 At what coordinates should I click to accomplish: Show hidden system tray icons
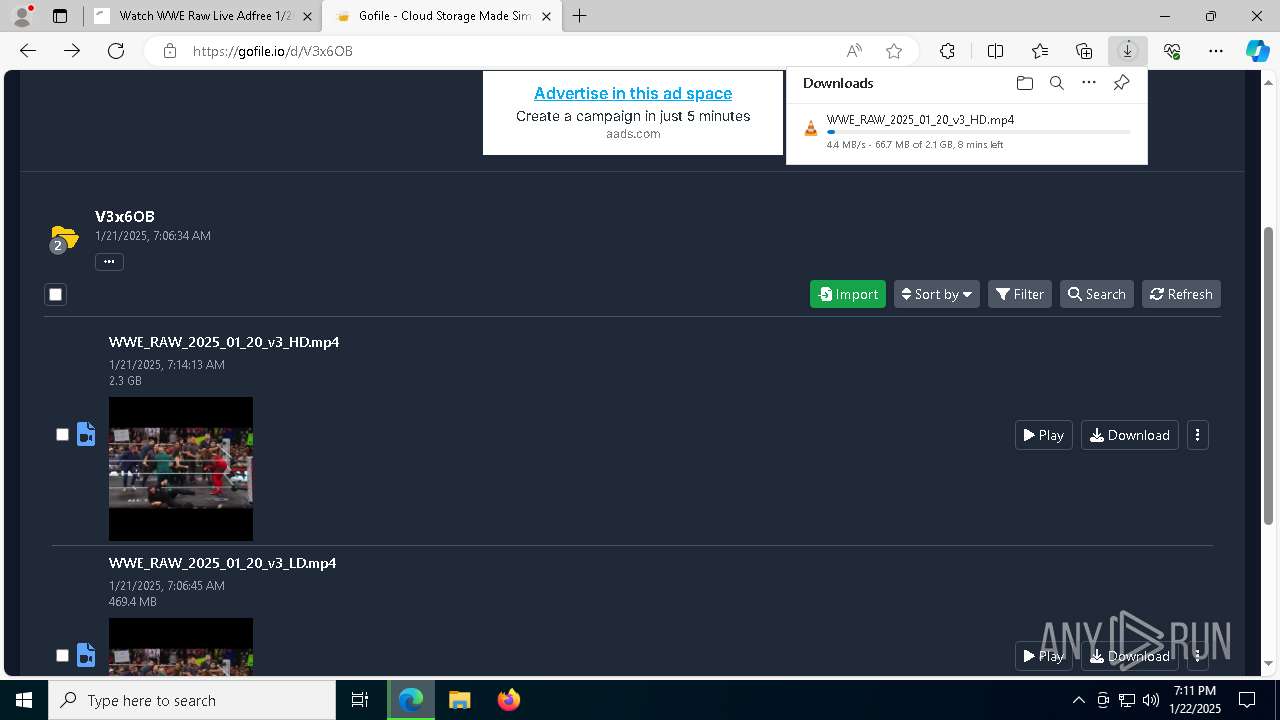click(1078, 700)
